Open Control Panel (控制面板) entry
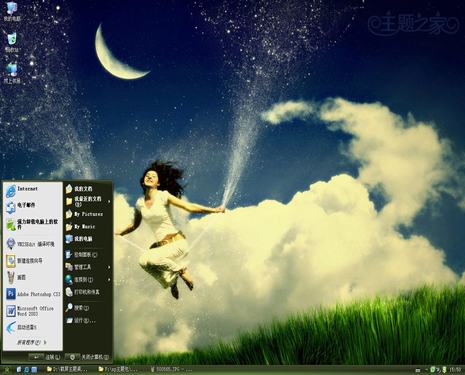 tap(88, 255)
